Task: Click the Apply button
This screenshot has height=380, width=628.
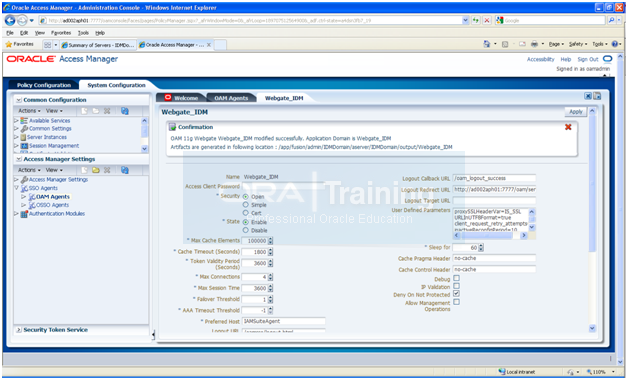Action: pyautogui.click(x=576, y=112)
